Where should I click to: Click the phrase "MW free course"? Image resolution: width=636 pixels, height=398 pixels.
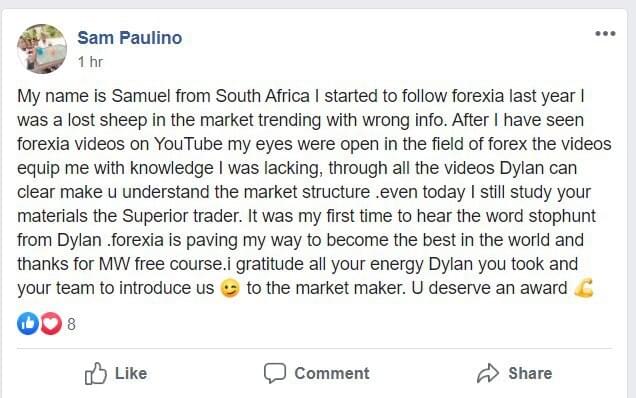161,264
